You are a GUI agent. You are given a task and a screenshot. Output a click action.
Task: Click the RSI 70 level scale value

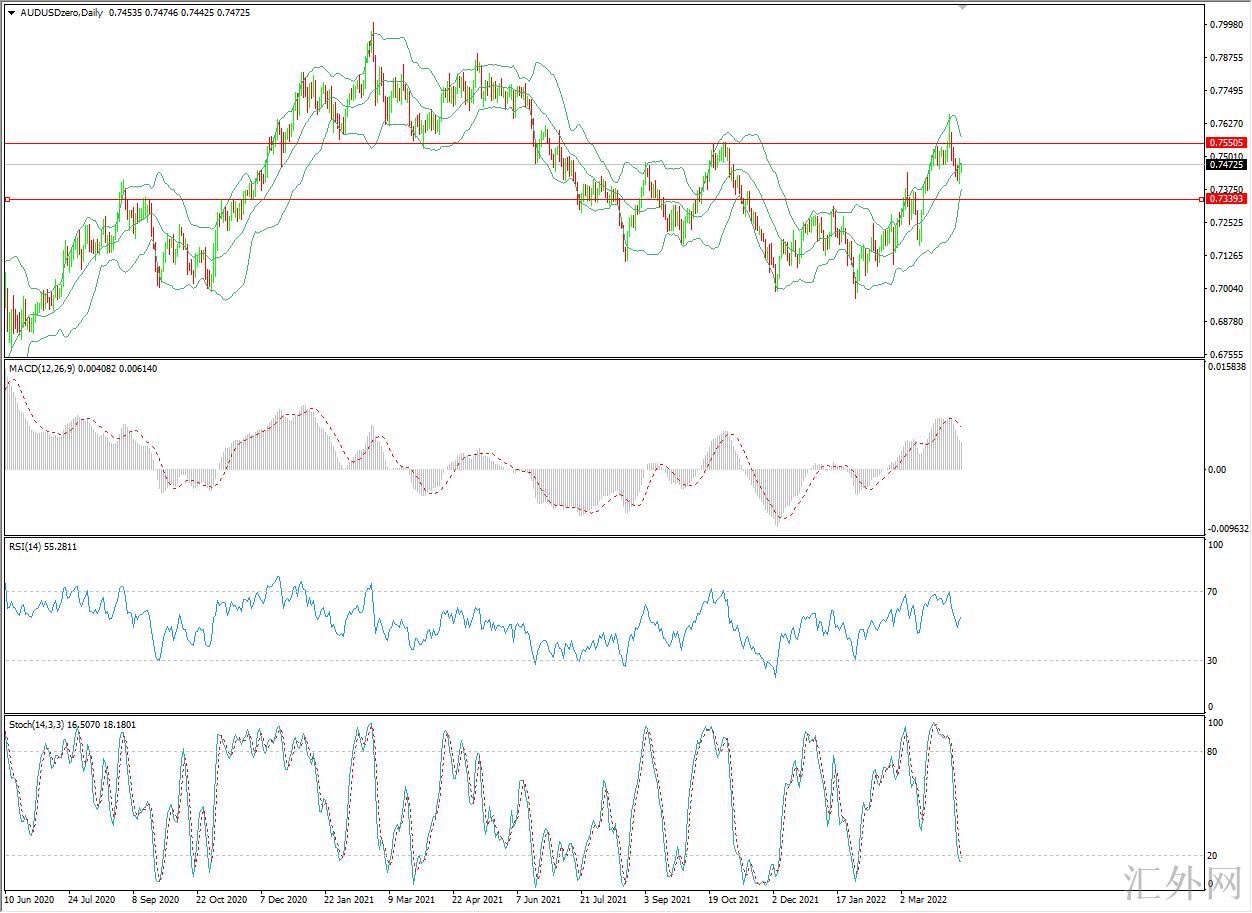click(x=1213, y=592)
